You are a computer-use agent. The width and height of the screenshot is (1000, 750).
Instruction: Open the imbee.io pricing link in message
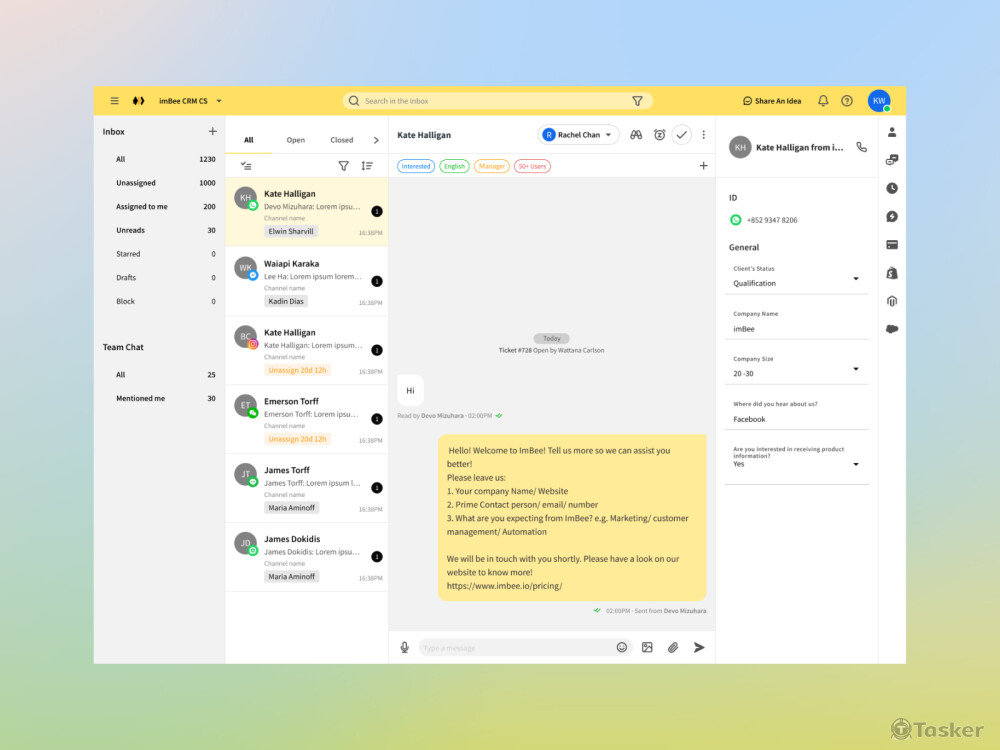504,586
